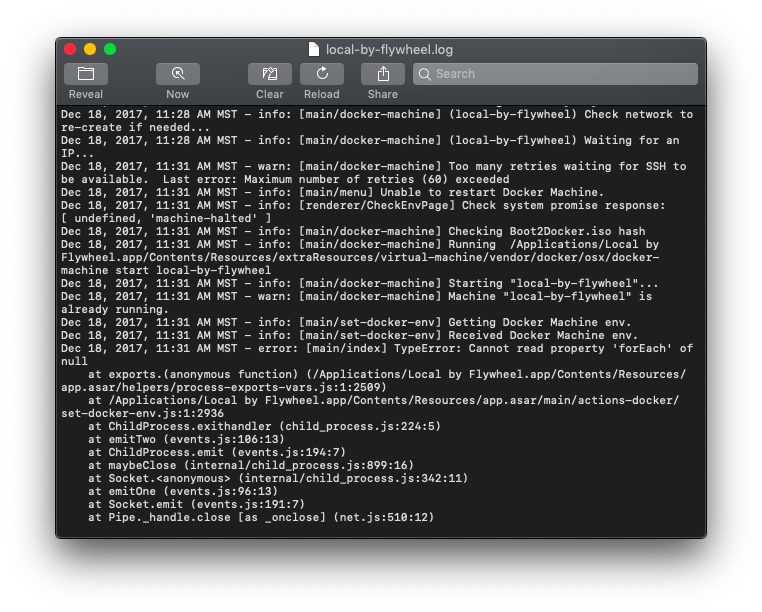Click 'Starting "local-by-flywheel"...' line

(360, 283)
